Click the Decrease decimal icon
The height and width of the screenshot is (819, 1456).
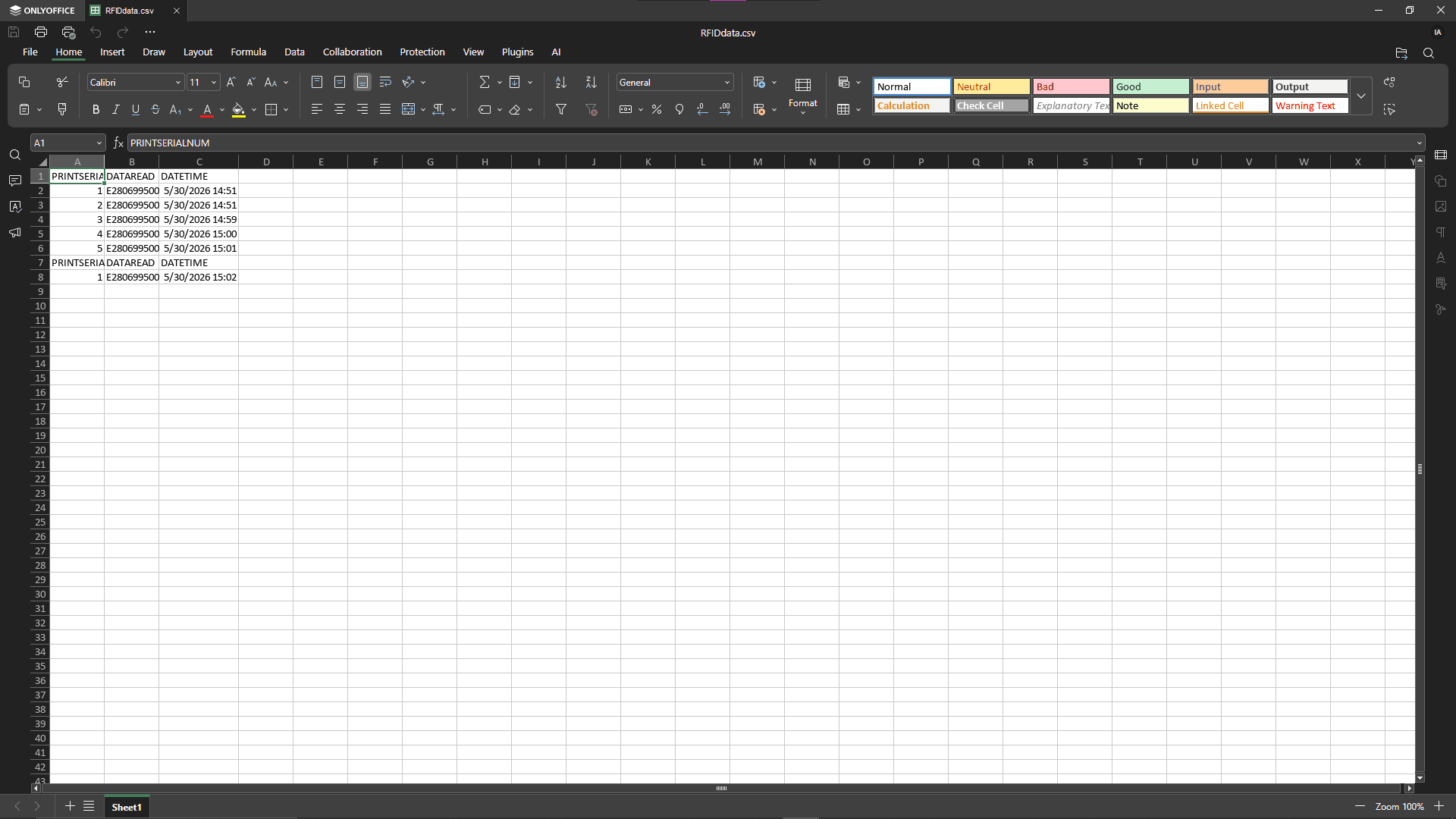click(x=702, y=109)
